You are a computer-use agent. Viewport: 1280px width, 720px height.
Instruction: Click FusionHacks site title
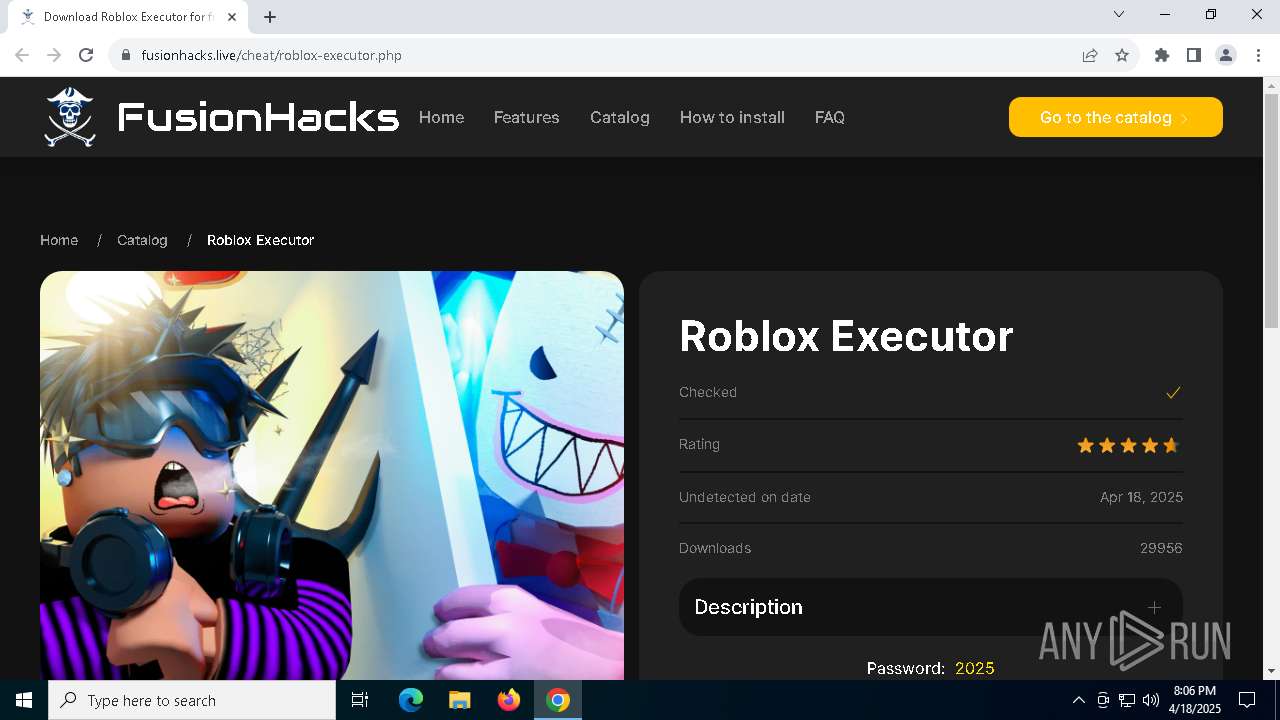pyautogui.click(x=258, y=117)
